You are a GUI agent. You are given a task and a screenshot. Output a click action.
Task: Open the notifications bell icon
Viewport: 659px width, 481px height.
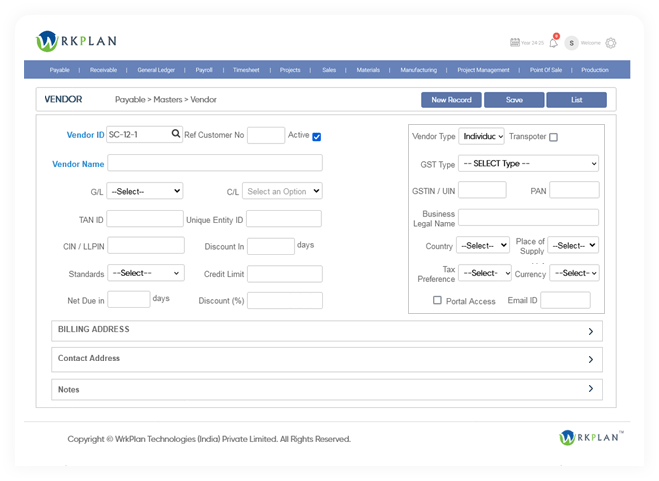(554, 42)
